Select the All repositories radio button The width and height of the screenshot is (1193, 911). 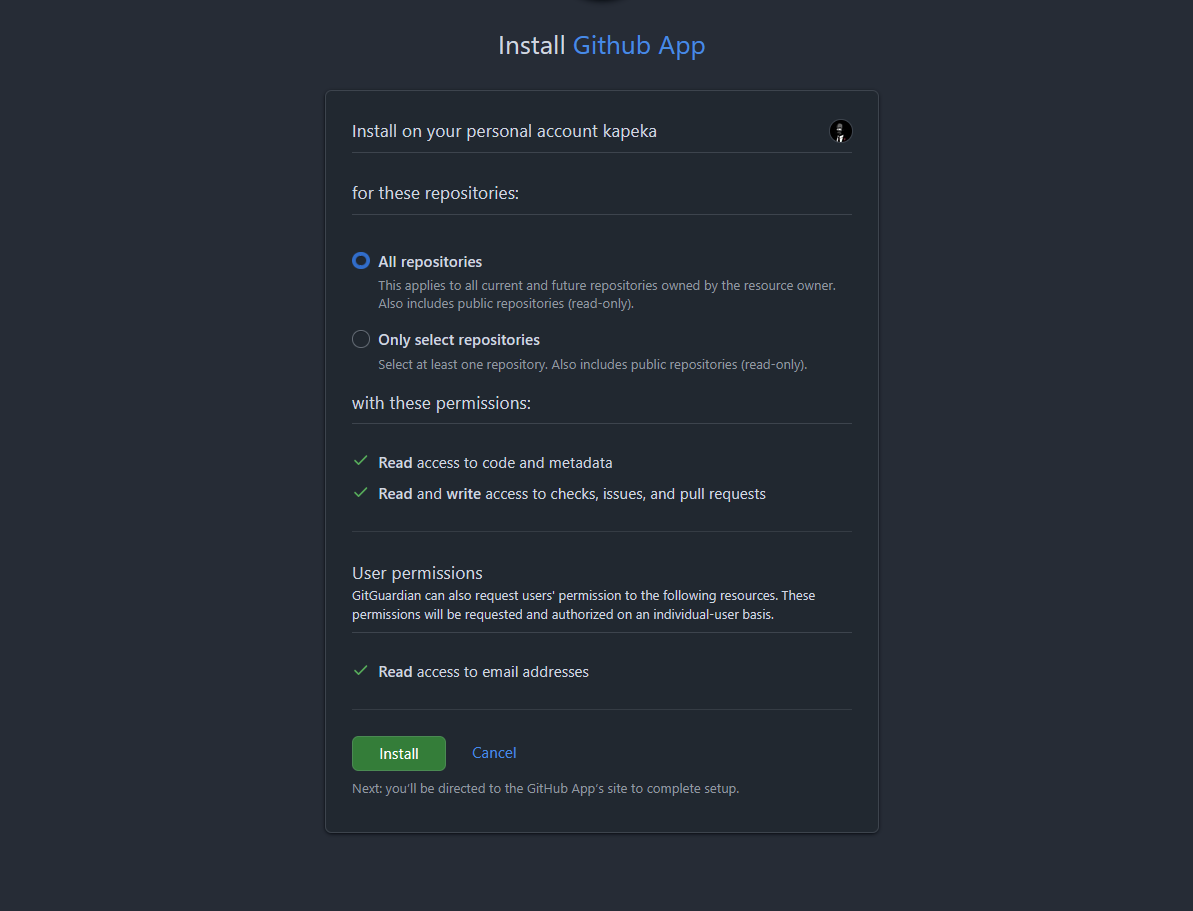click(361, 261)
